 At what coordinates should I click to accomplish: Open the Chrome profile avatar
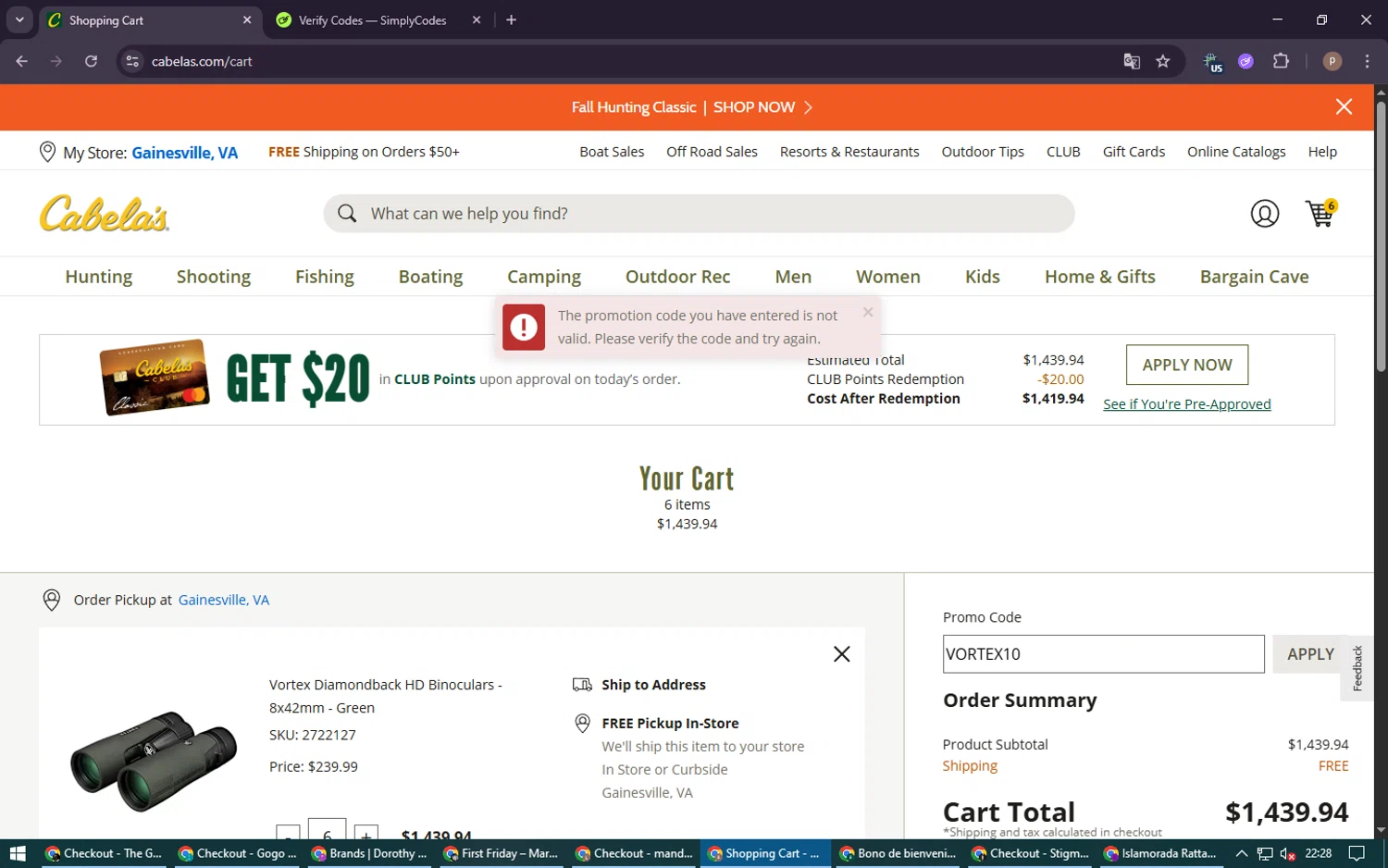coord(1332,61)
